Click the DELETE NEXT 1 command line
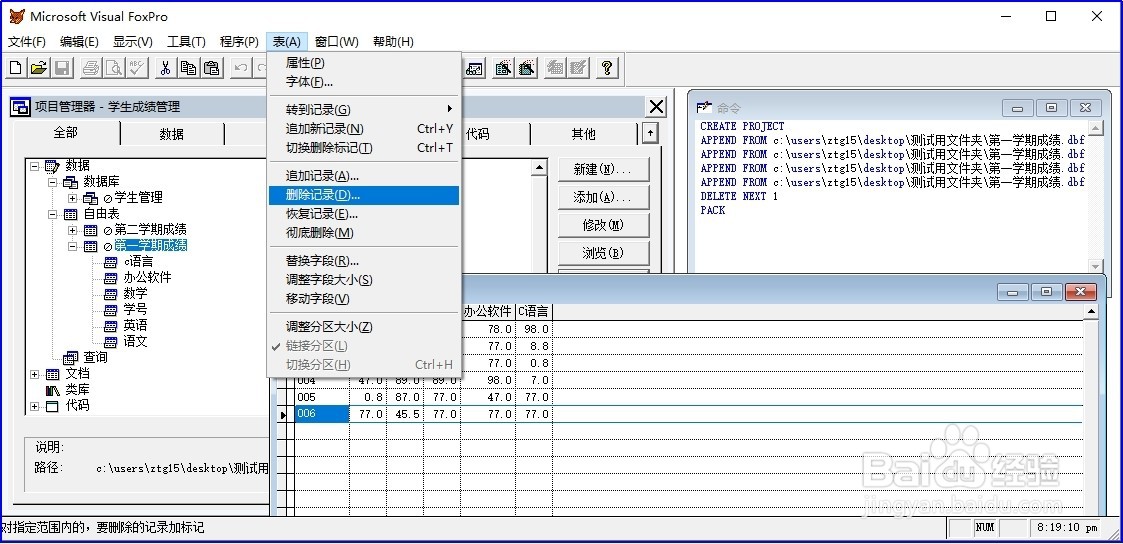This screenshot has height=544, width=1123. [x=738, y=196]
